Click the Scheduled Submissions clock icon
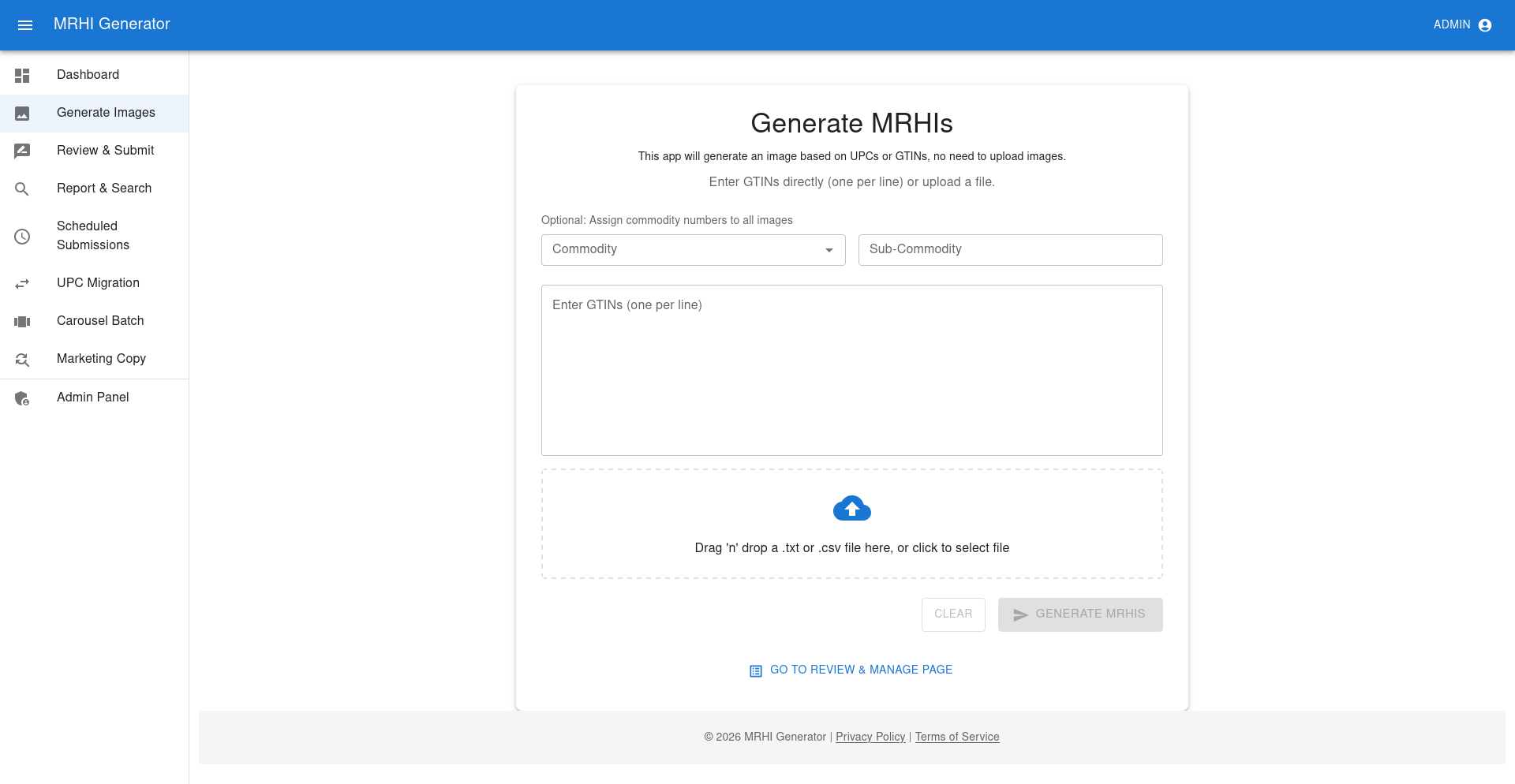 (21, 236)
